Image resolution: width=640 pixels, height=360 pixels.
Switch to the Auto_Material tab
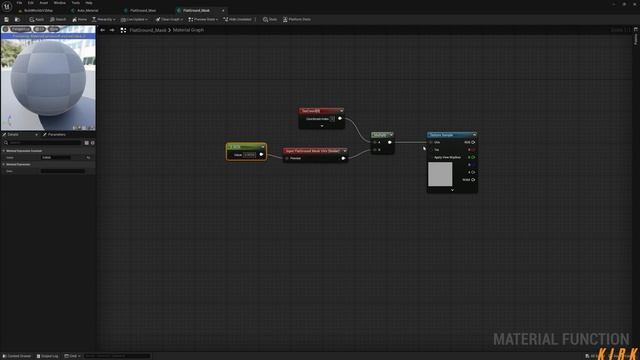tap(85, 11)
